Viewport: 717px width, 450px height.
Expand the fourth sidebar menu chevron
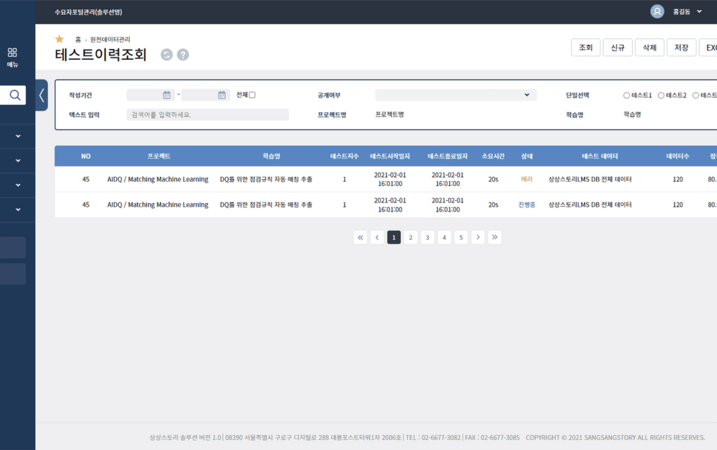tap(18, 209)
